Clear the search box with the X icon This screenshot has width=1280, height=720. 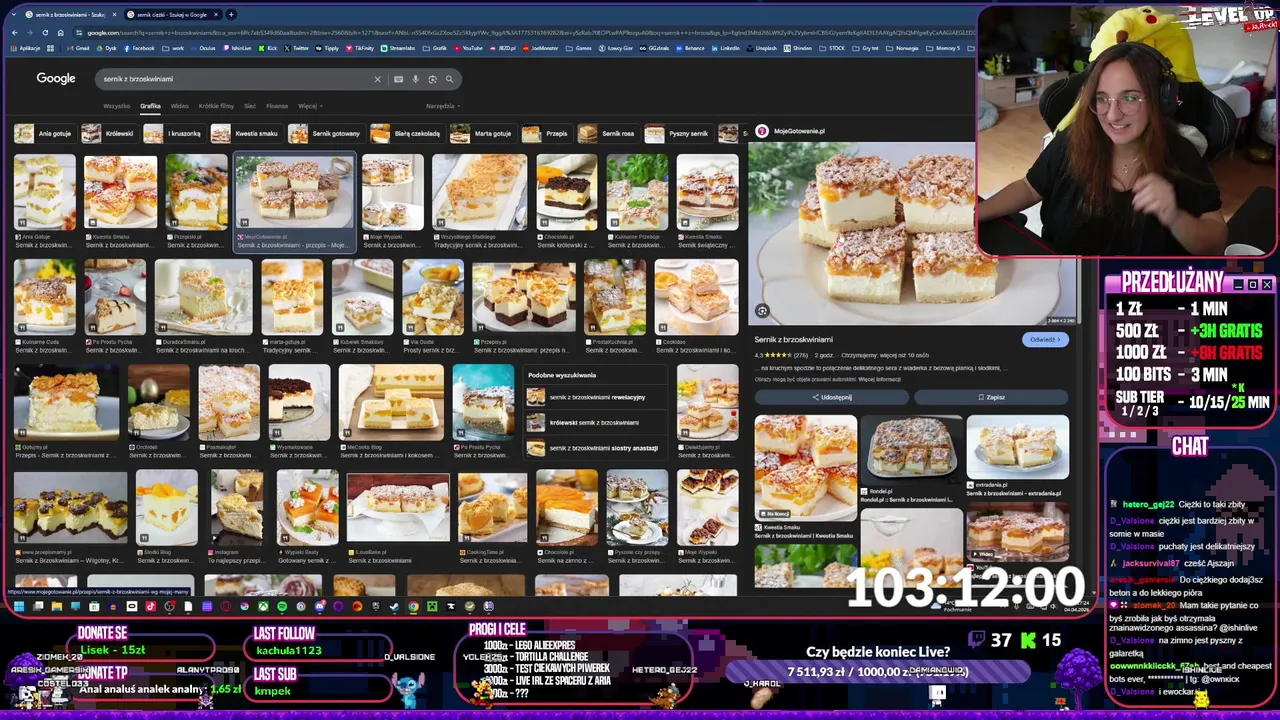pyautogui.click(x=377, y=79)
